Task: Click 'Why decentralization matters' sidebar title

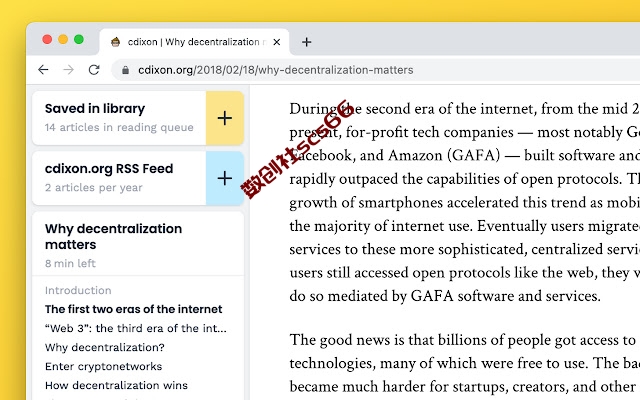Action: click(113, 236)
